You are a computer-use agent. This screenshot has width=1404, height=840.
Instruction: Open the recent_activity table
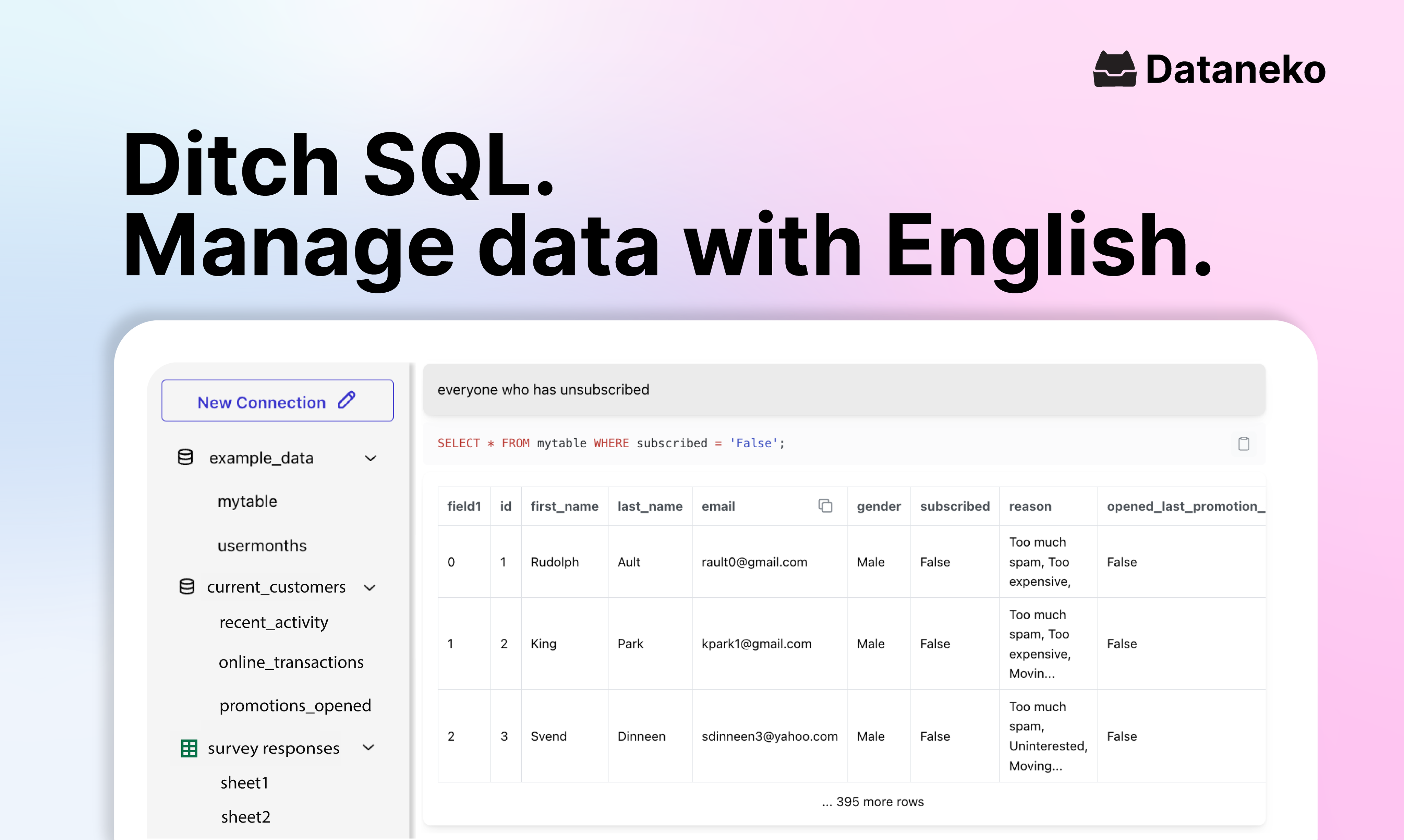pyautogui.click(x=274, y=622)
